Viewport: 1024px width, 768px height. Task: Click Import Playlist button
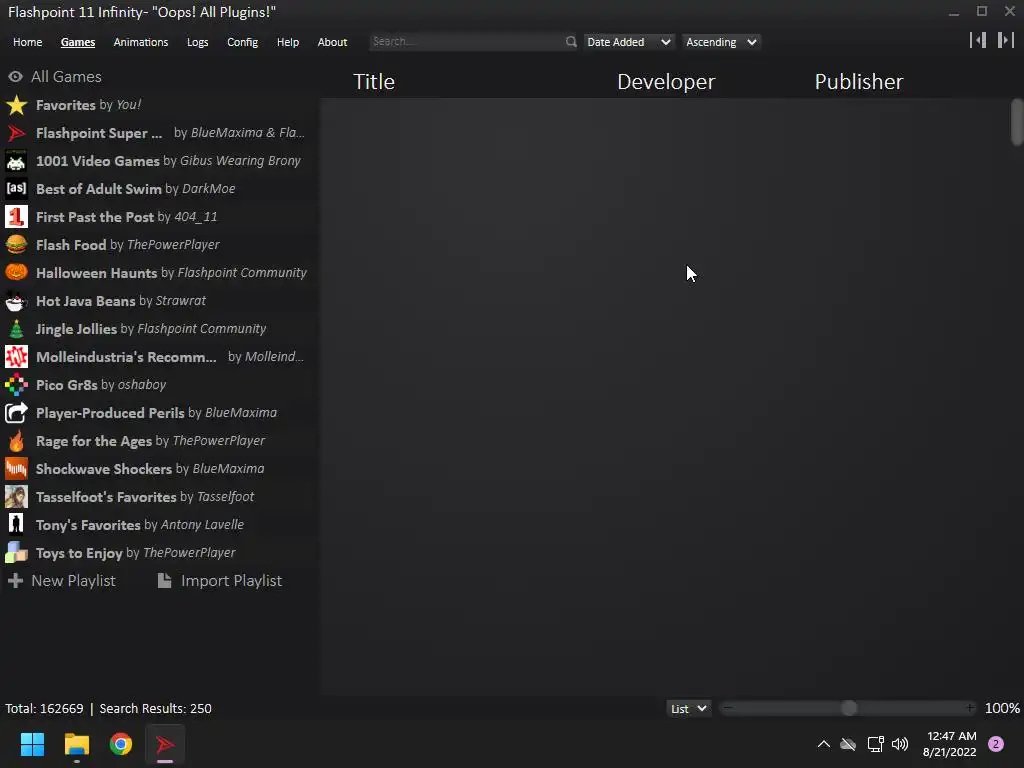(219, 581)
